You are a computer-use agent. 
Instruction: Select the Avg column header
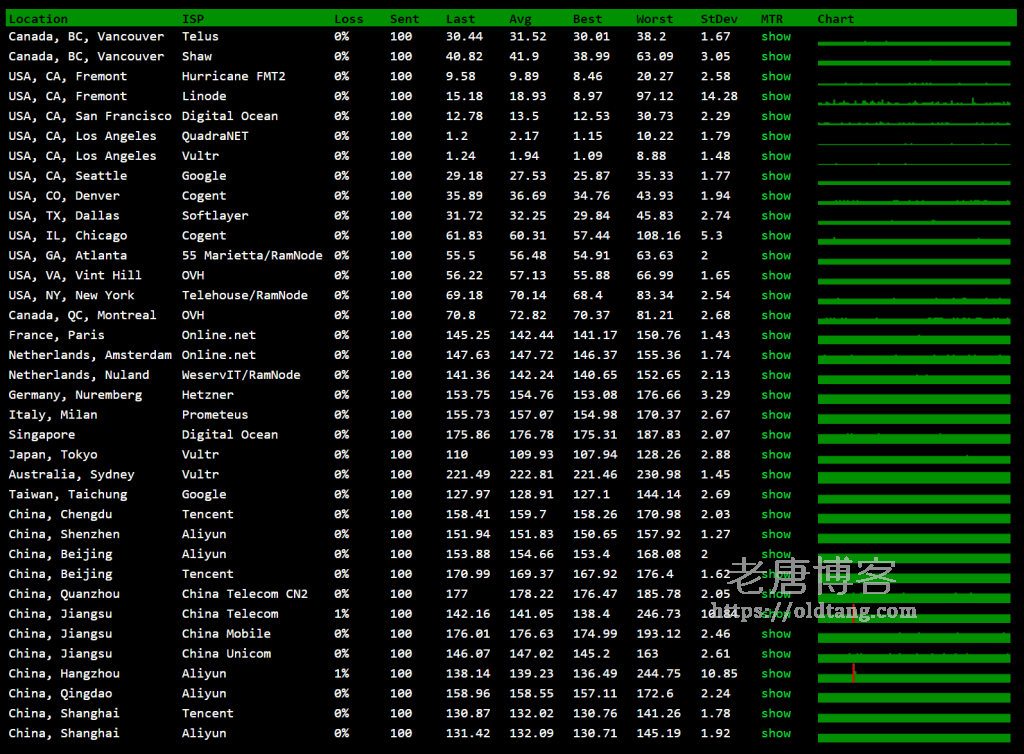(520, 19)
